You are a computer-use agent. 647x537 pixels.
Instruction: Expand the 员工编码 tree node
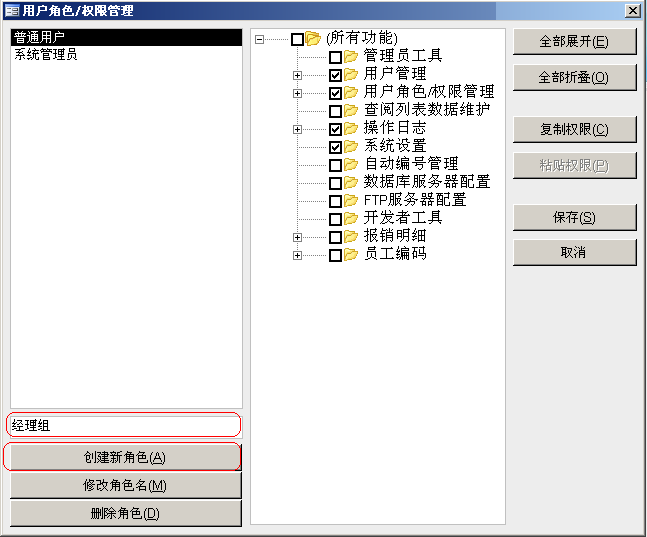[x=297, y=255]
